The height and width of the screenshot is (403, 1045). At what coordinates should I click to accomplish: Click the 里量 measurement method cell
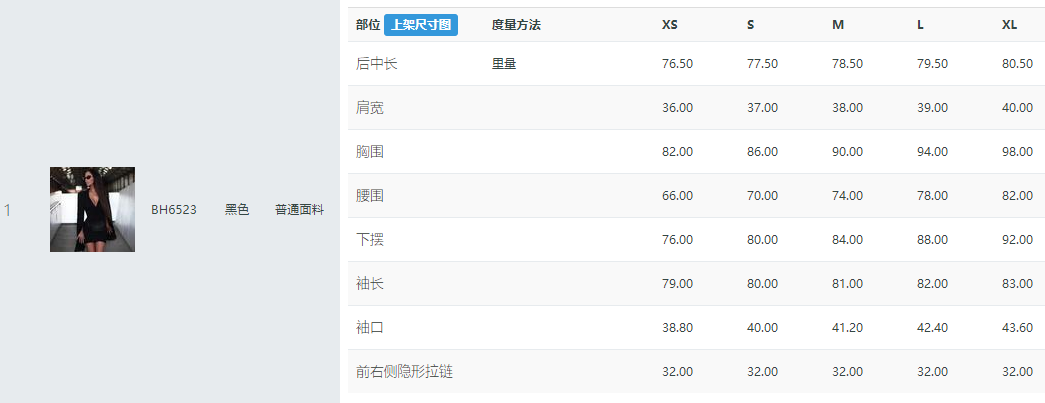click(x=504, y=64)
